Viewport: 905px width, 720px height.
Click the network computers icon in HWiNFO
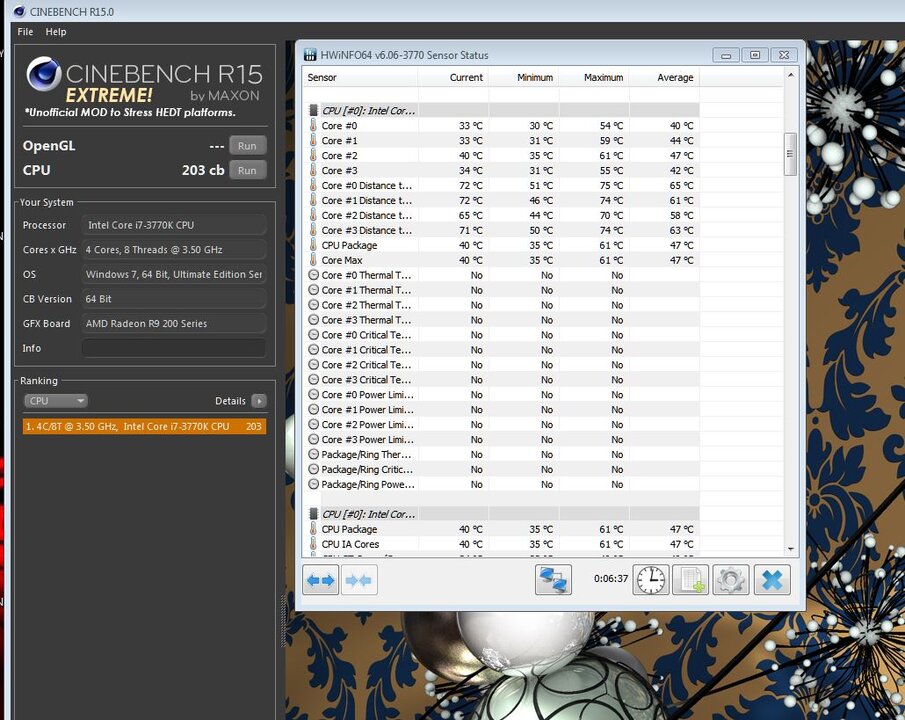pos(553,580)
